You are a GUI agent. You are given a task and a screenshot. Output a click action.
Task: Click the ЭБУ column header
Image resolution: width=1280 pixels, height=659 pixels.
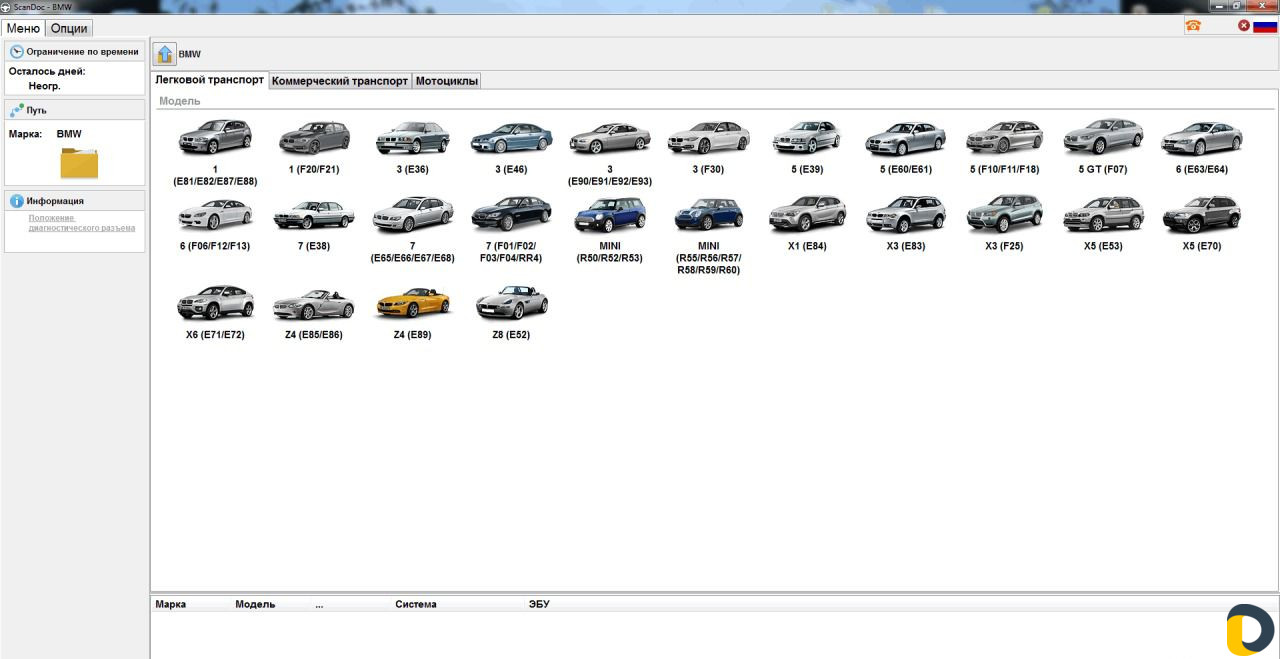tap(539, 604)
